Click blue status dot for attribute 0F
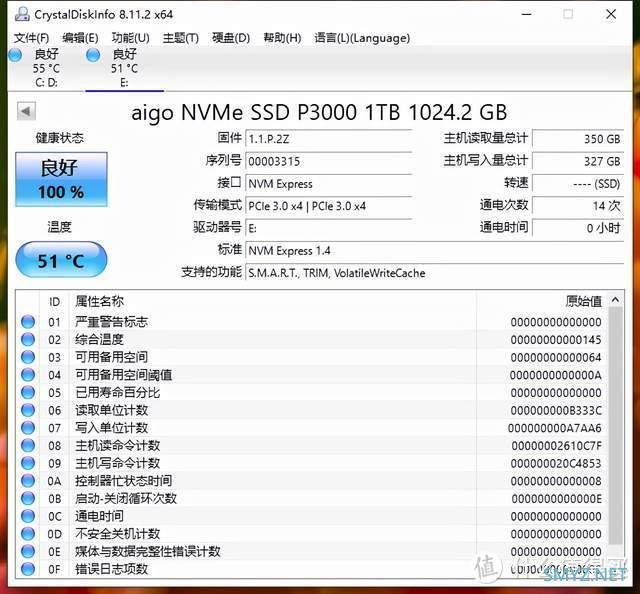This screenshot has width=640, height=594. point(28,569)
